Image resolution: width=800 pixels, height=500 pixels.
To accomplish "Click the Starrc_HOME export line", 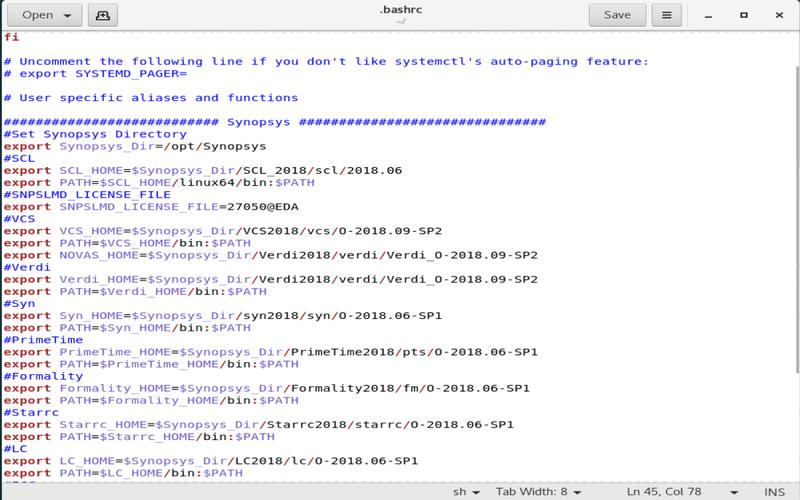I will point(259,425).
